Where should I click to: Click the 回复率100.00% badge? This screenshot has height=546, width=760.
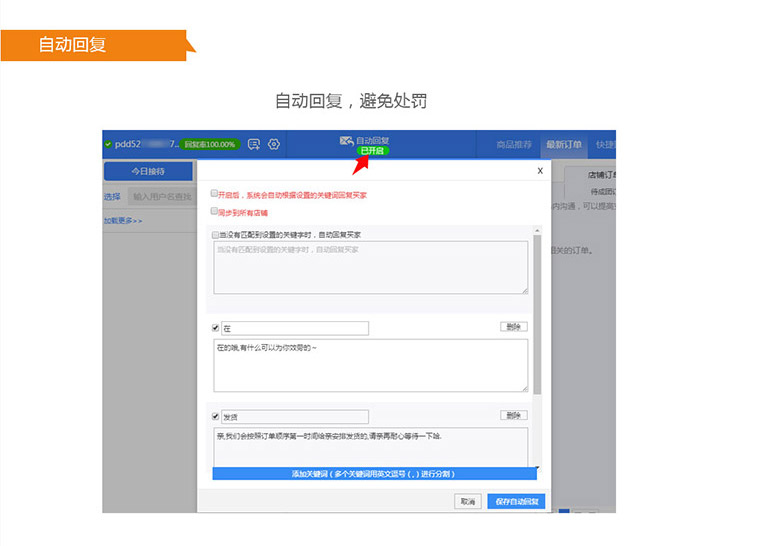210,144
